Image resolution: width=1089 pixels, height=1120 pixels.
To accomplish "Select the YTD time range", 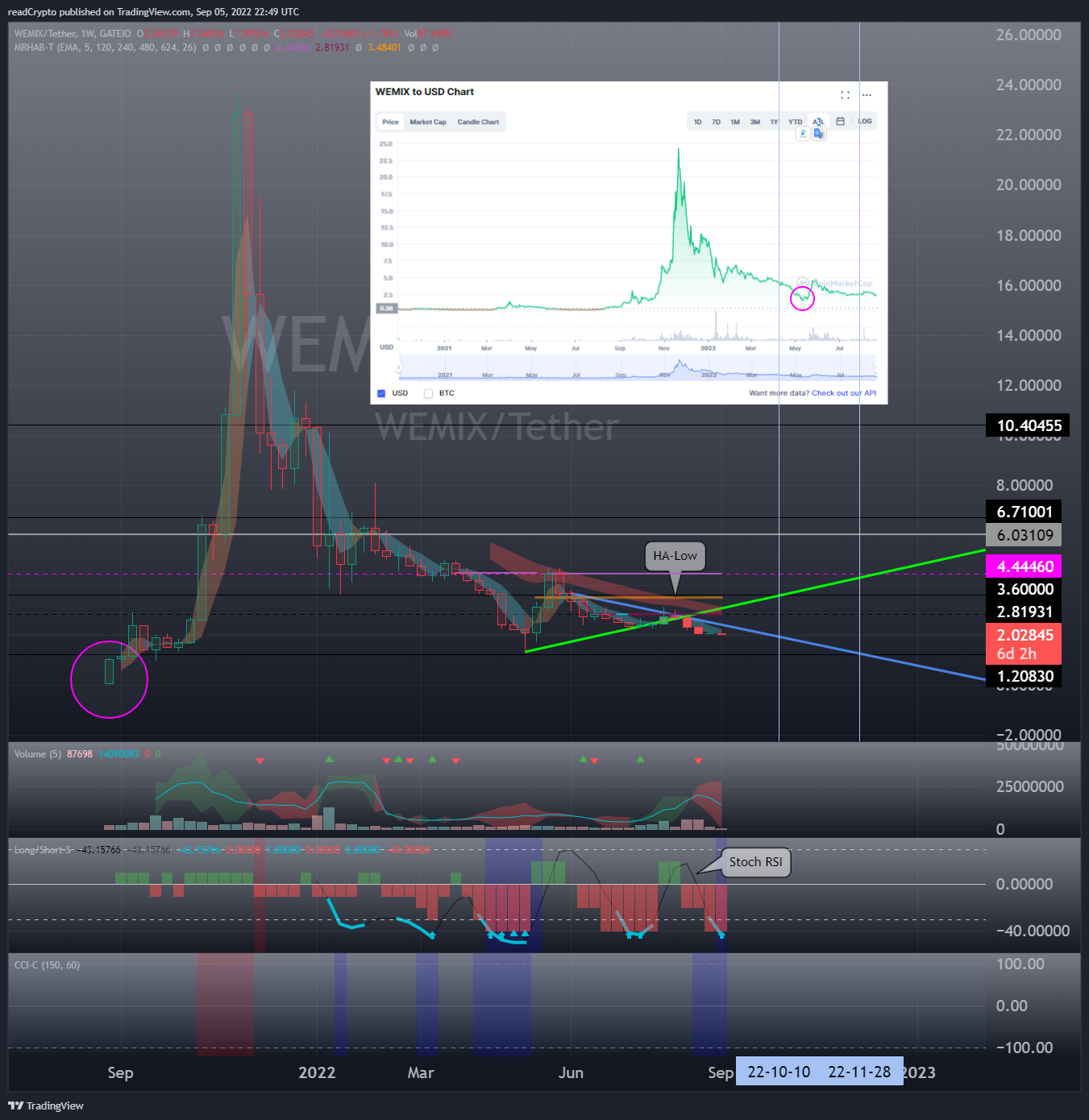I will (x=796, y=122).
